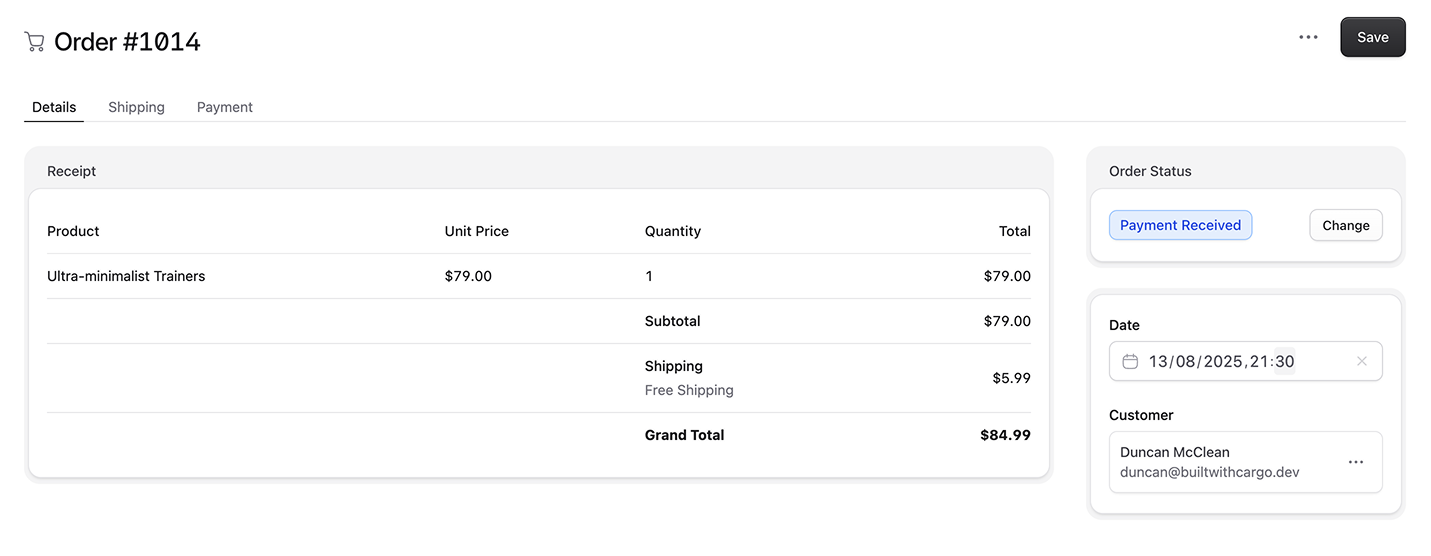Click the Ultra-minimalist Trainers product row
Viewport: 1431px width, 556px height.
coord(538,276)
